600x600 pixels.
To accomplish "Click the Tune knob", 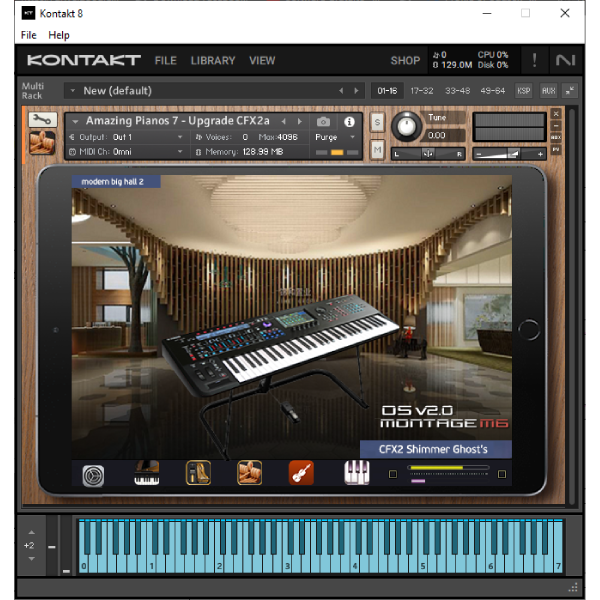I will [406, 126].
